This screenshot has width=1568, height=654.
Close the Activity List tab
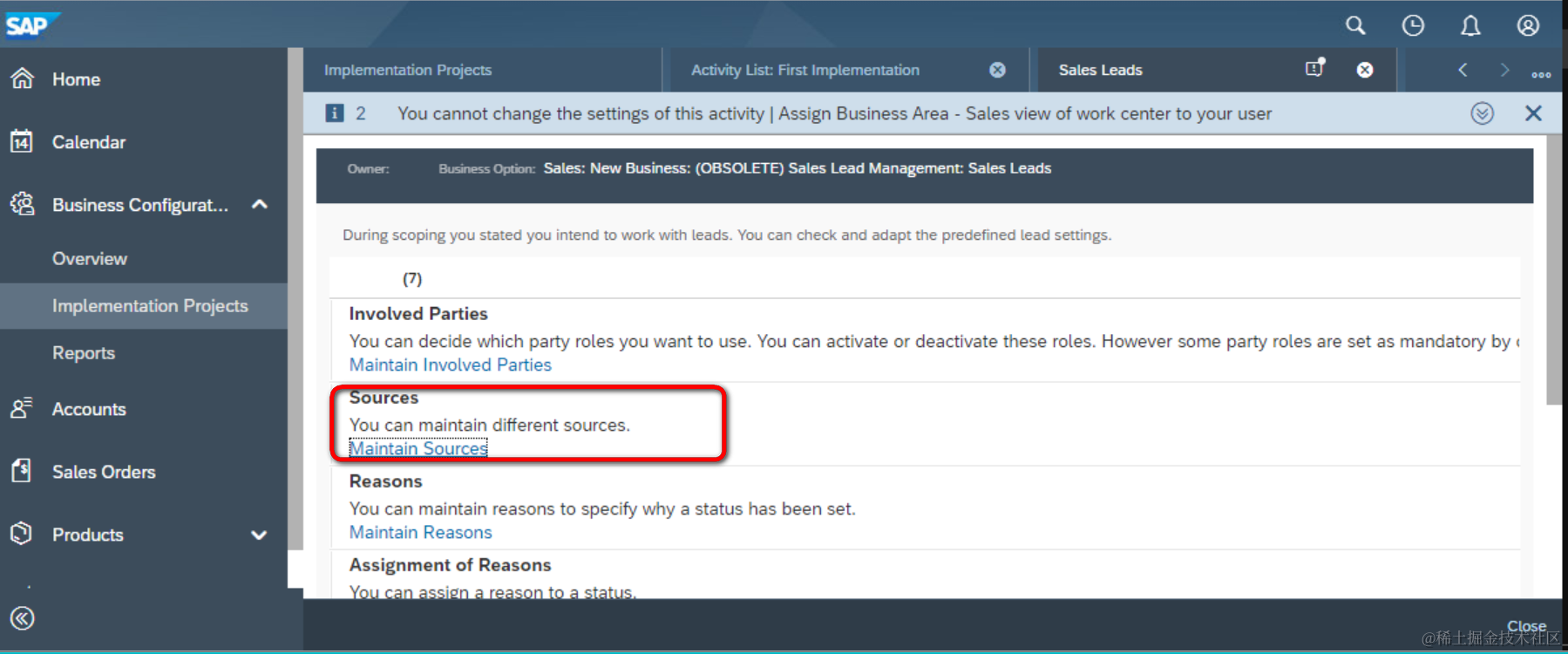click(x=998, y=70)
